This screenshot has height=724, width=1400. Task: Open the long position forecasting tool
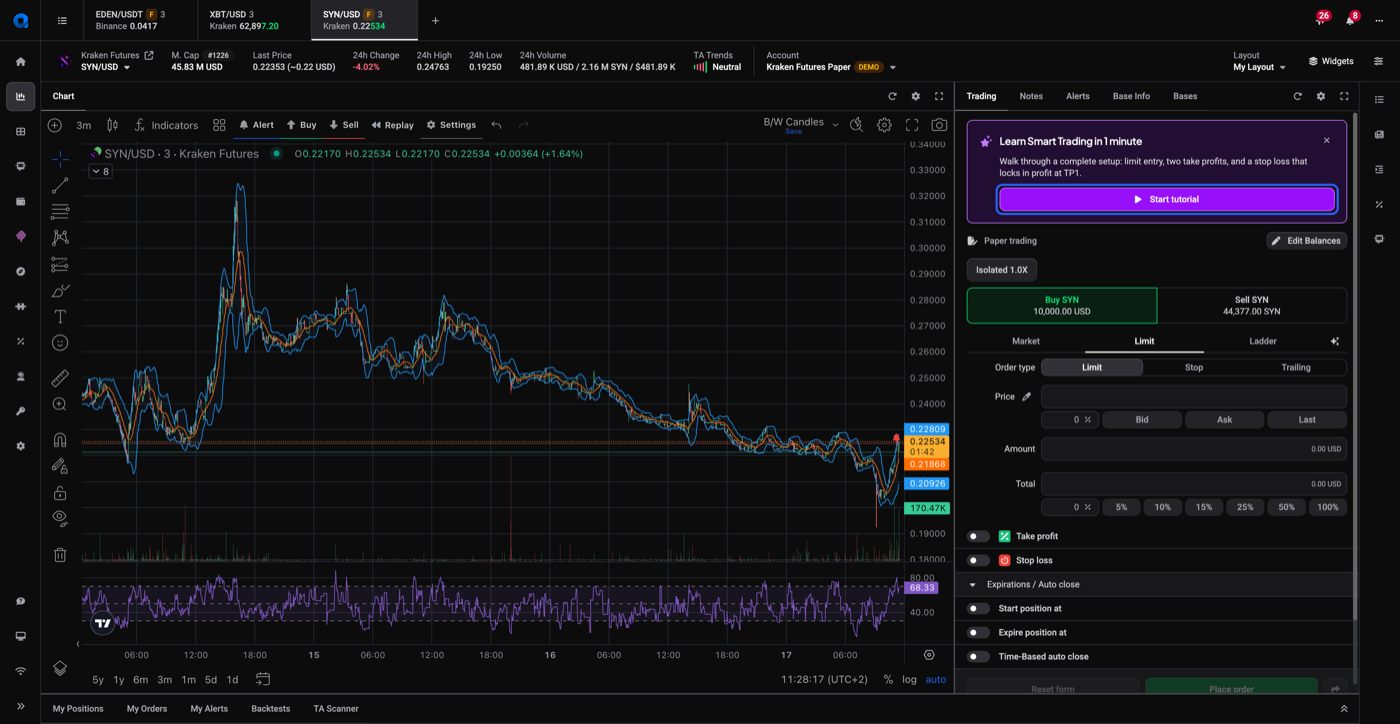click(x=60, y=265)
